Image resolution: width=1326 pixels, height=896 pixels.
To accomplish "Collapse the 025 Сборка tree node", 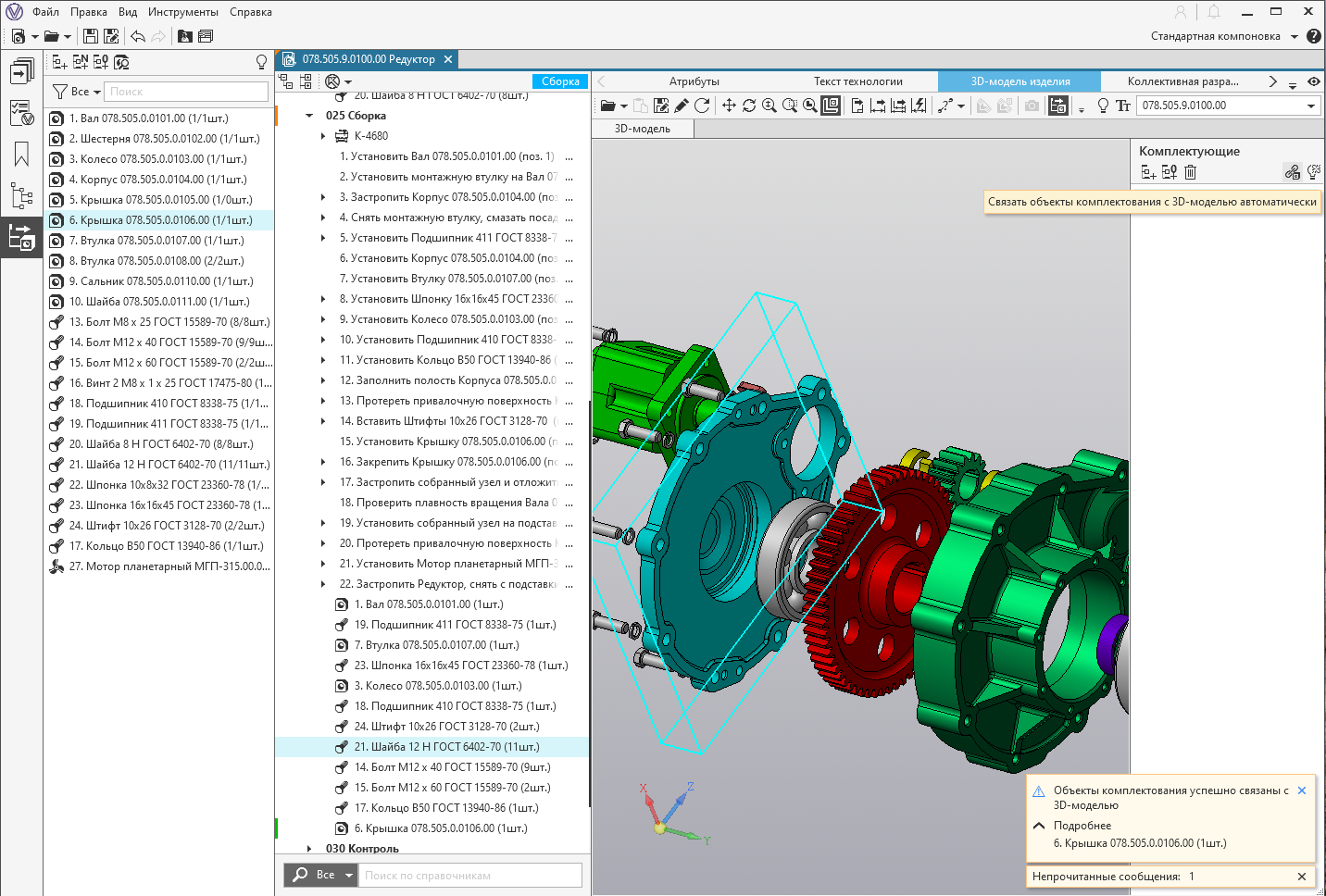I will pos(309,116).
